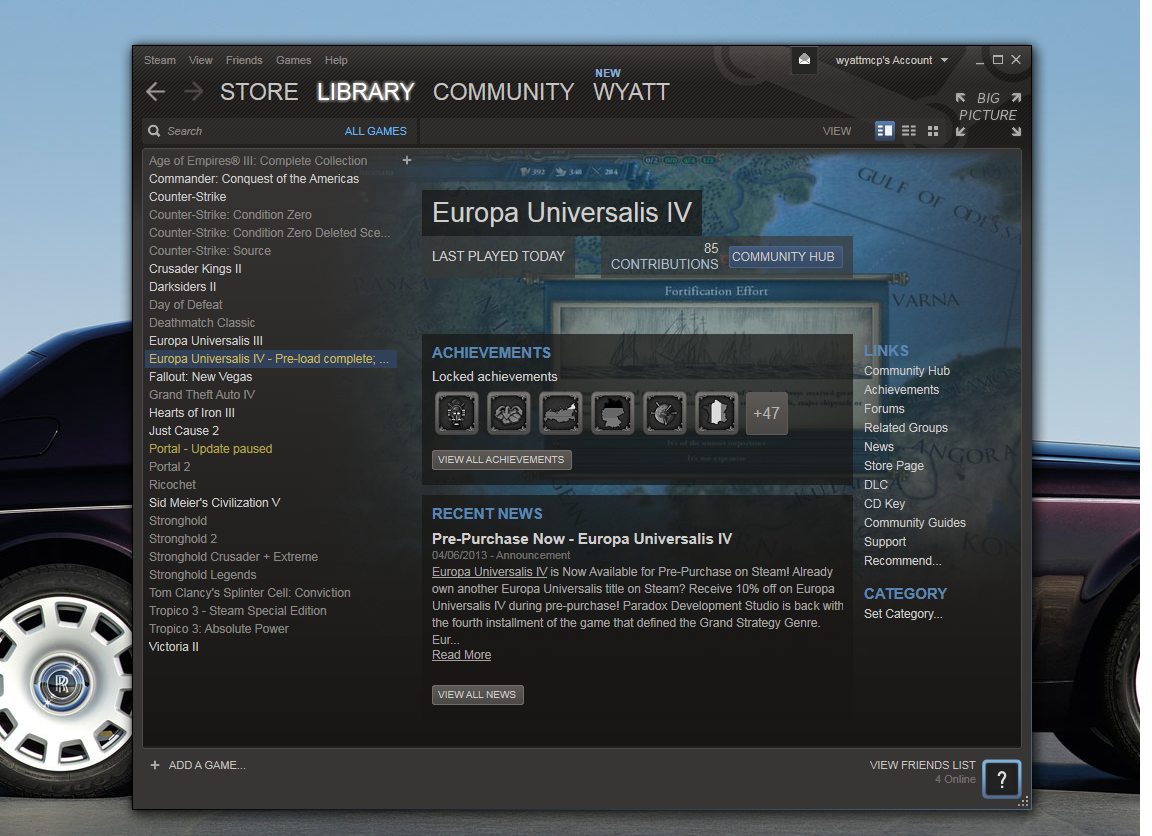
Task: Switch to grid view icon
Action: [x=933, y=131]
